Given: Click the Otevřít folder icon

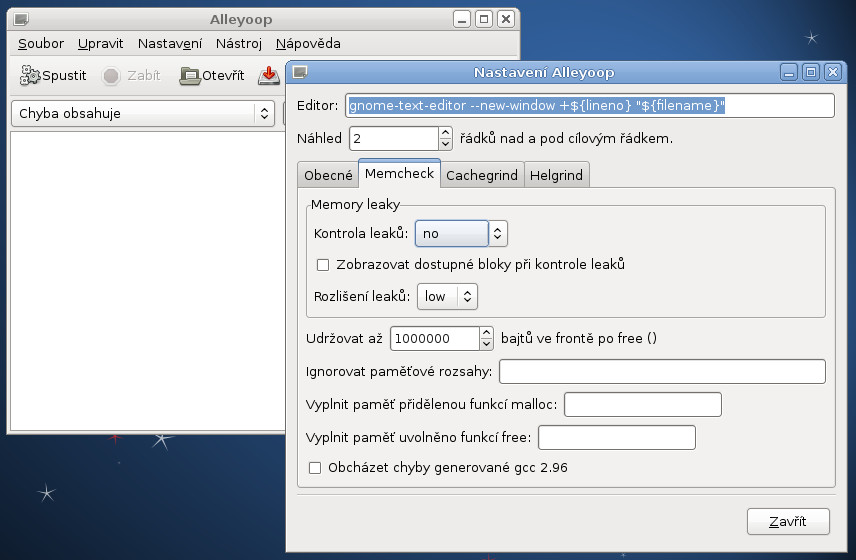Looking at the screenshot, I should pyautogui.click(x=190, y=76).
